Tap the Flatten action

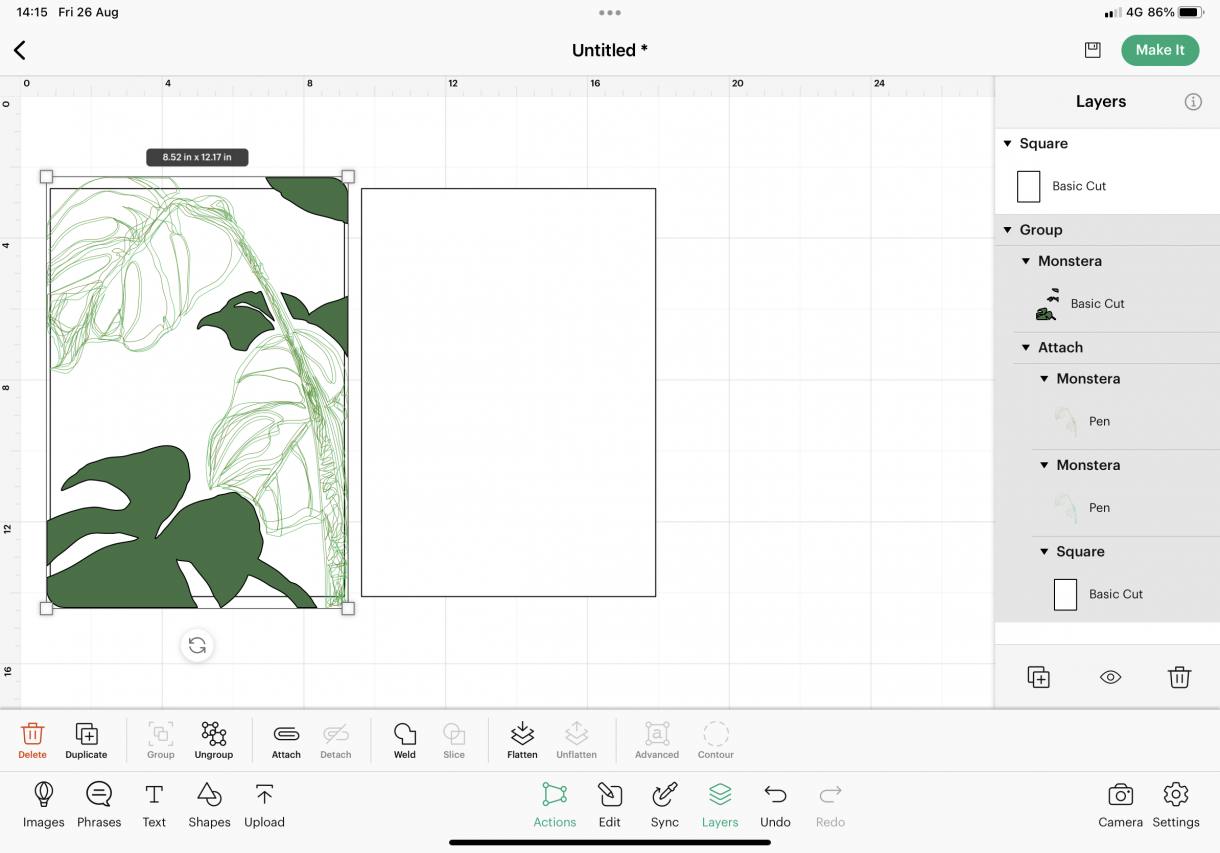point(522,741)
